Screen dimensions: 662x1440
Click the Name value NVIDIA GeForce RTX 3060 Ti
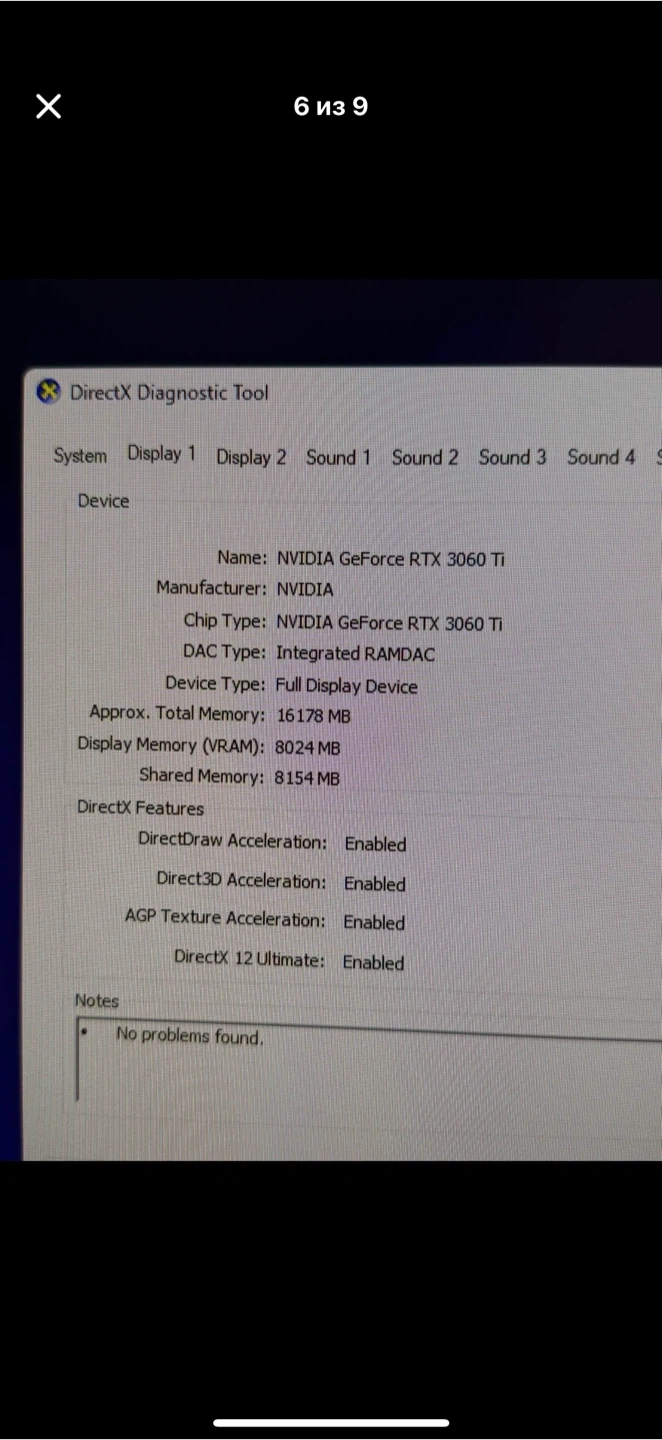[x=391, y=559]
